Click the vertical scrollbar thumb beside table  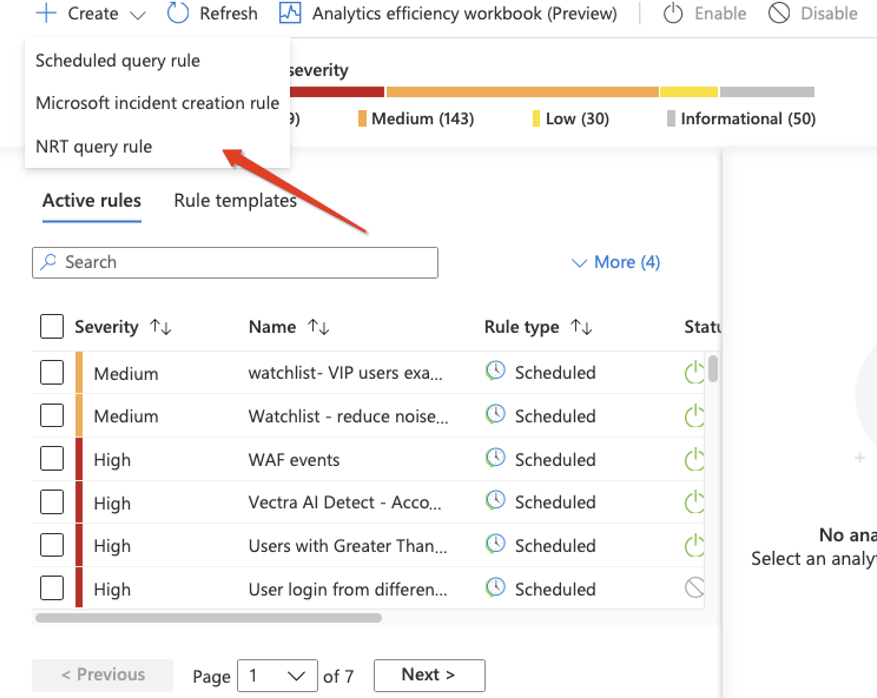pyautogui.click(x=713, y=369)
